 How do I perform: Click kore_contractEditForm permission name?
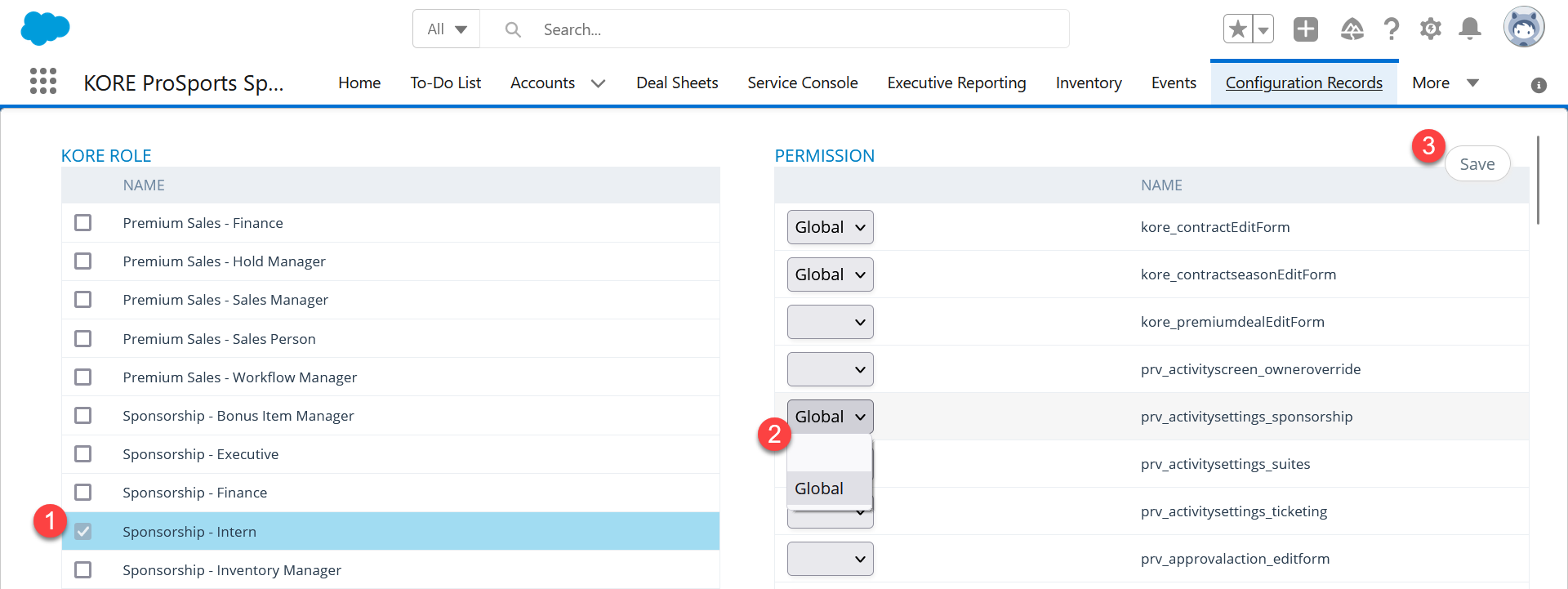(1215, 227)
